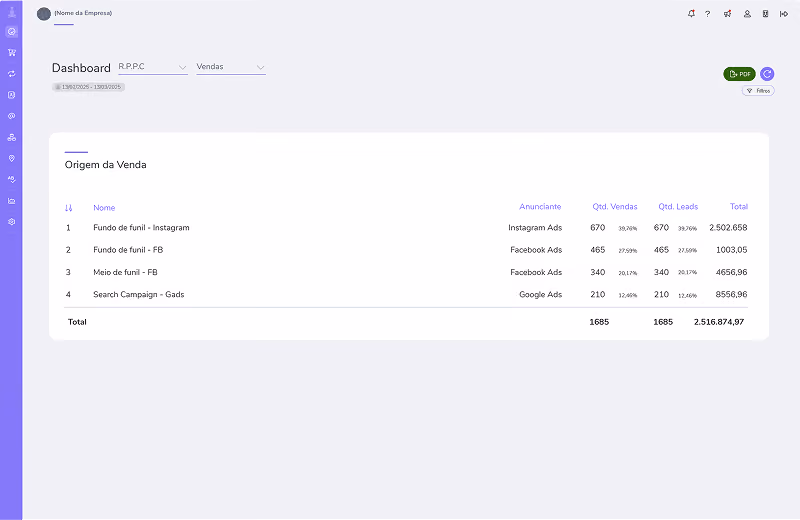Open the app logo at sidebar top
Image resolution: width=800 pixels, height=520 pixels.
coord(12,12)
